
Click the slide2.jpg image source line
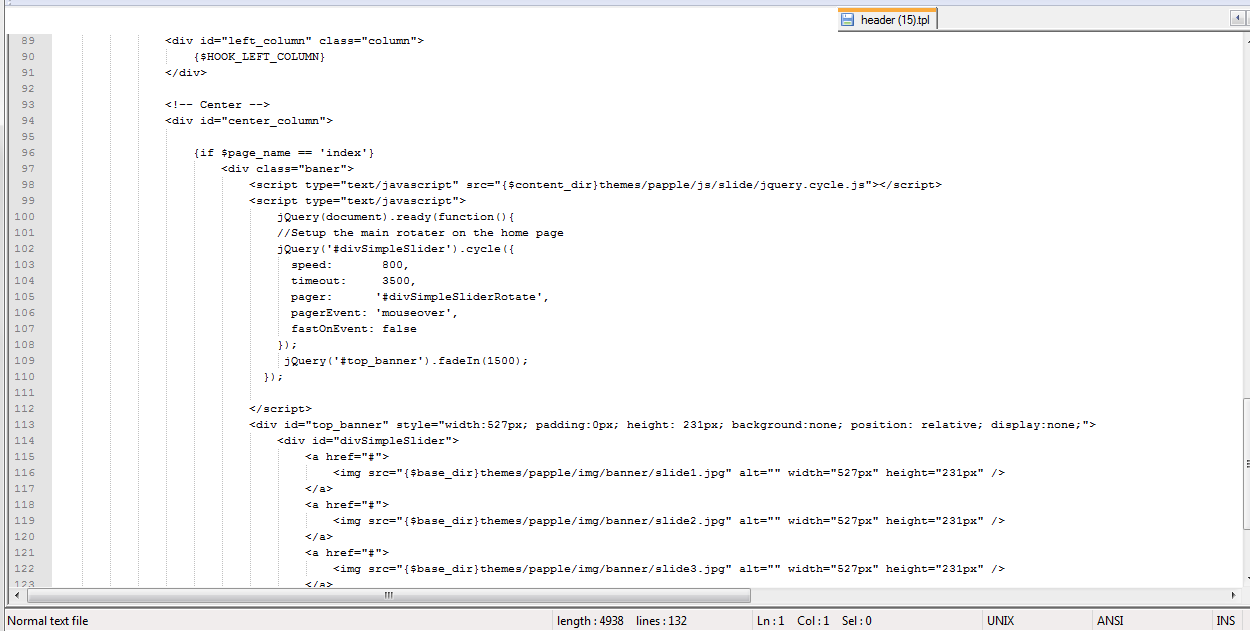pyautogui.click(x=668, y=521)
